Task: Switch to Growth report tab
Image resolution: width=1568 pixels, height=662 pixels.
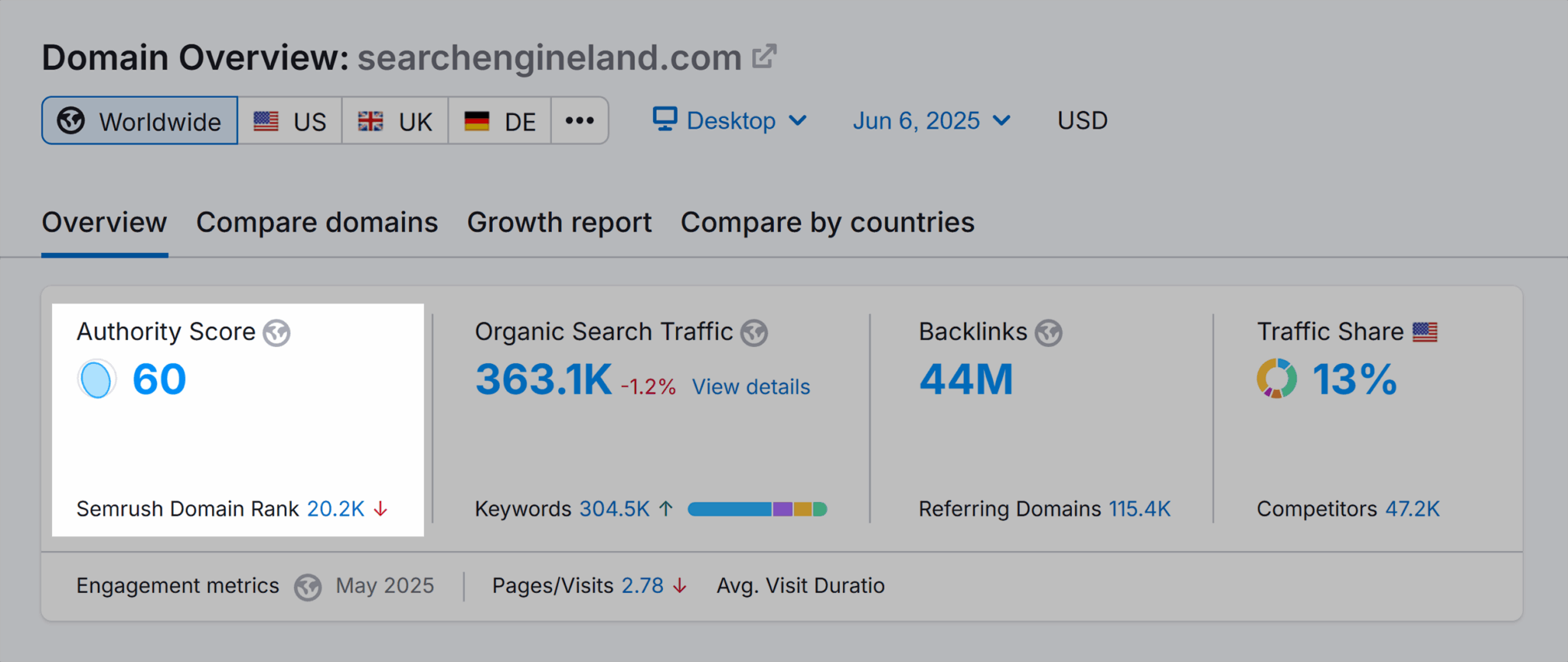Action: pos(560,222)
